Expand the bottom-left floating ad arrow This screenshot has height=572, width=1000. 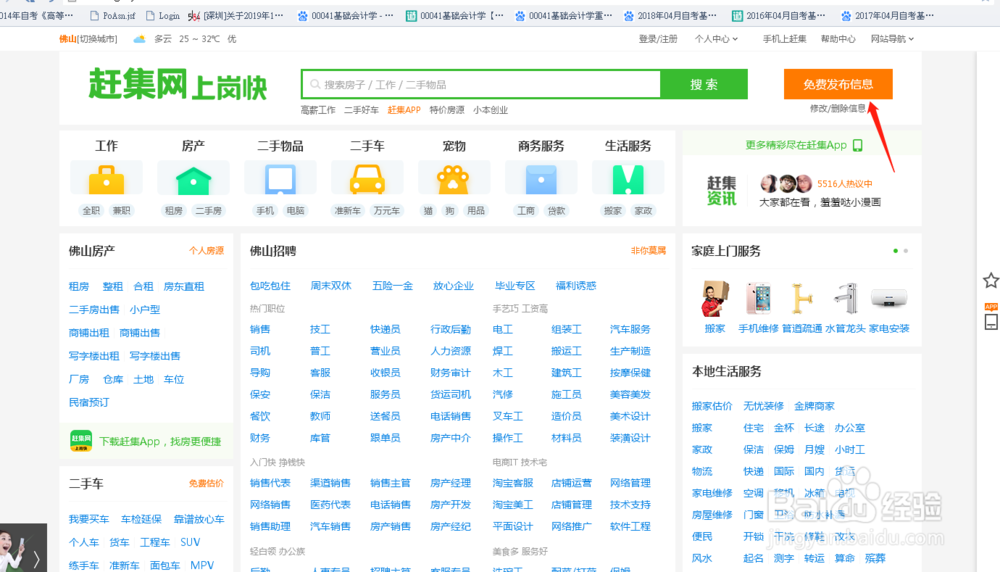(36, 559)
